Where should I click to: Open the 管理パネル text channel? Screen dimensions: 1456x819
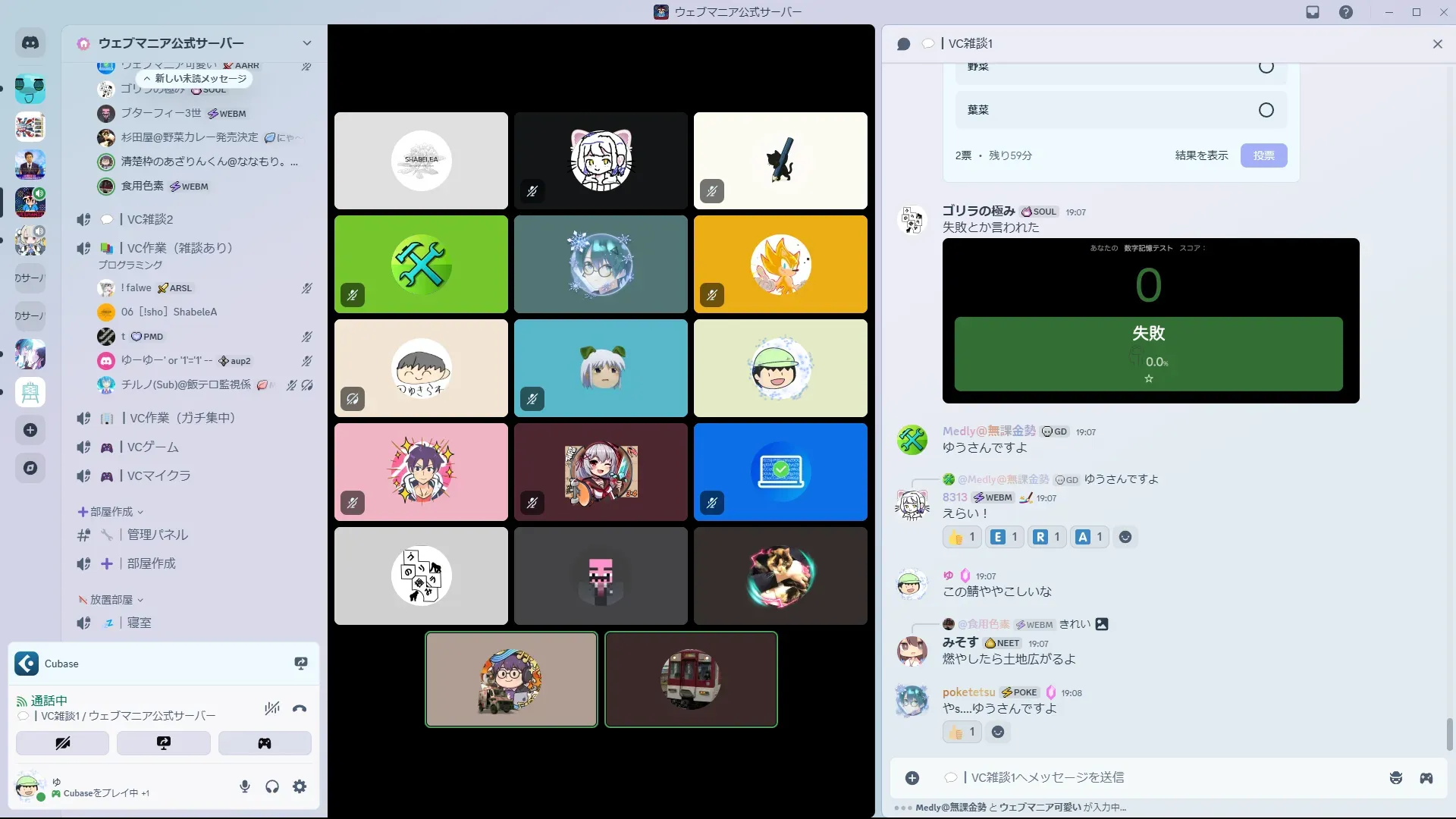157,535
